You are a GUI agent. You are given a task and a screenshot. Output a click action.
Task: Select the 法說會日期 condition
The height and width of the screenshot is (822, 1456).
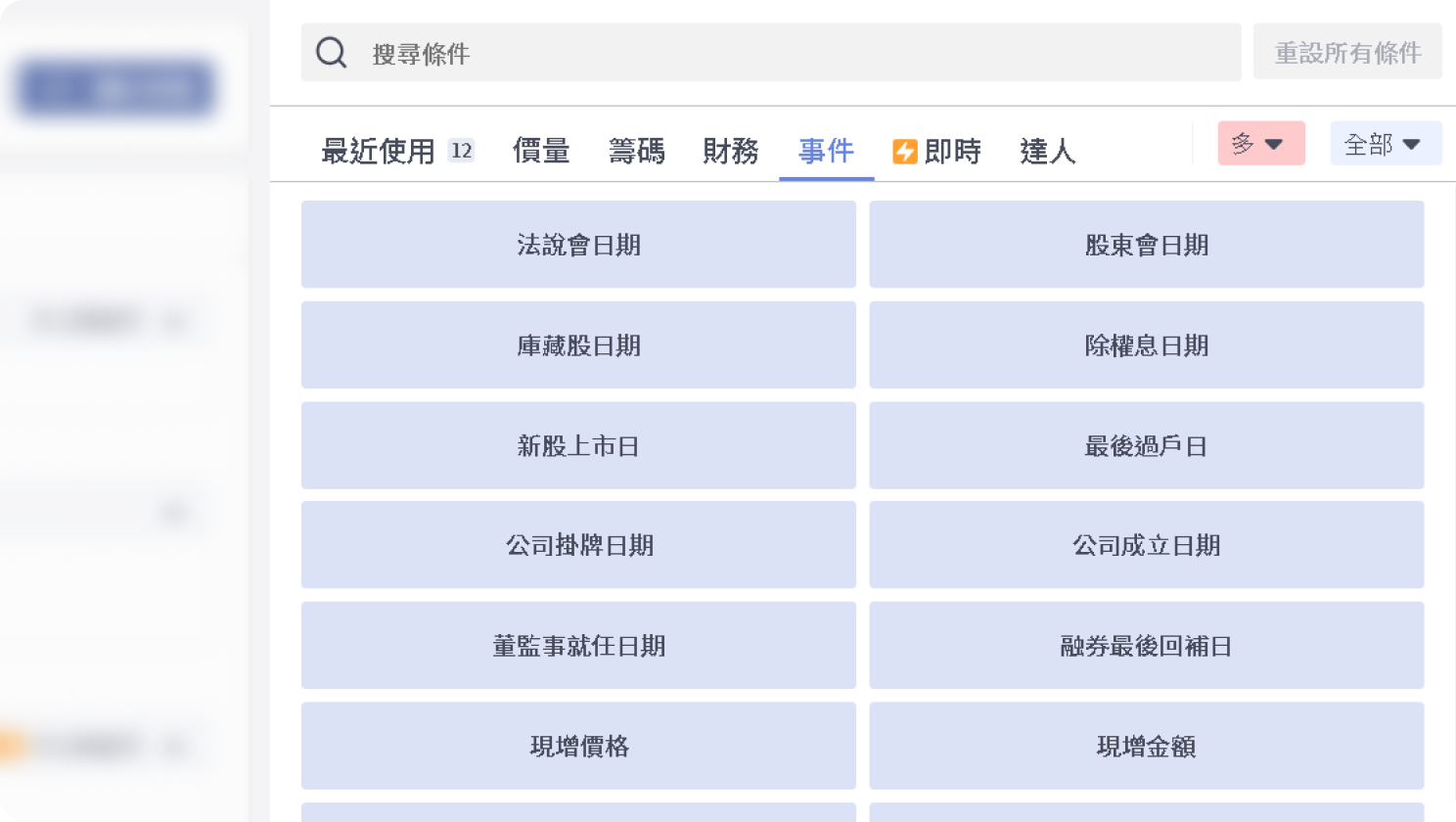pos(578,245)
